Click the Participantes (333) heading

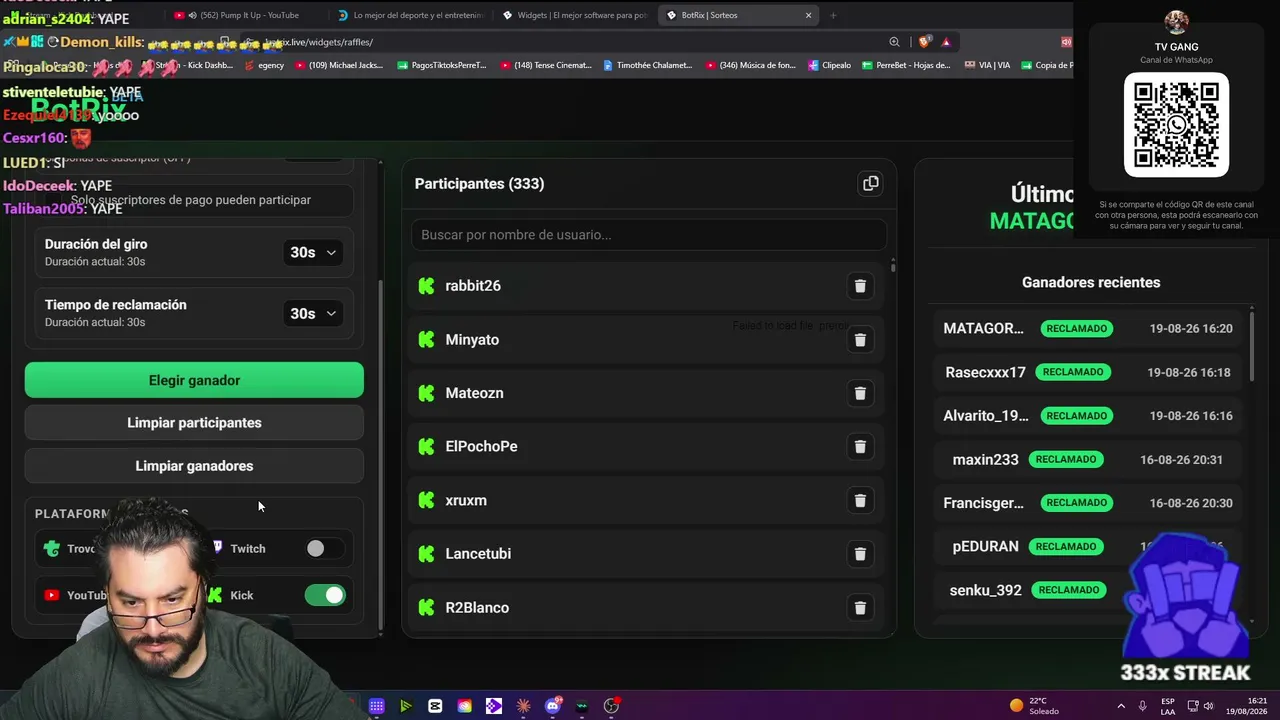(479, 184)
